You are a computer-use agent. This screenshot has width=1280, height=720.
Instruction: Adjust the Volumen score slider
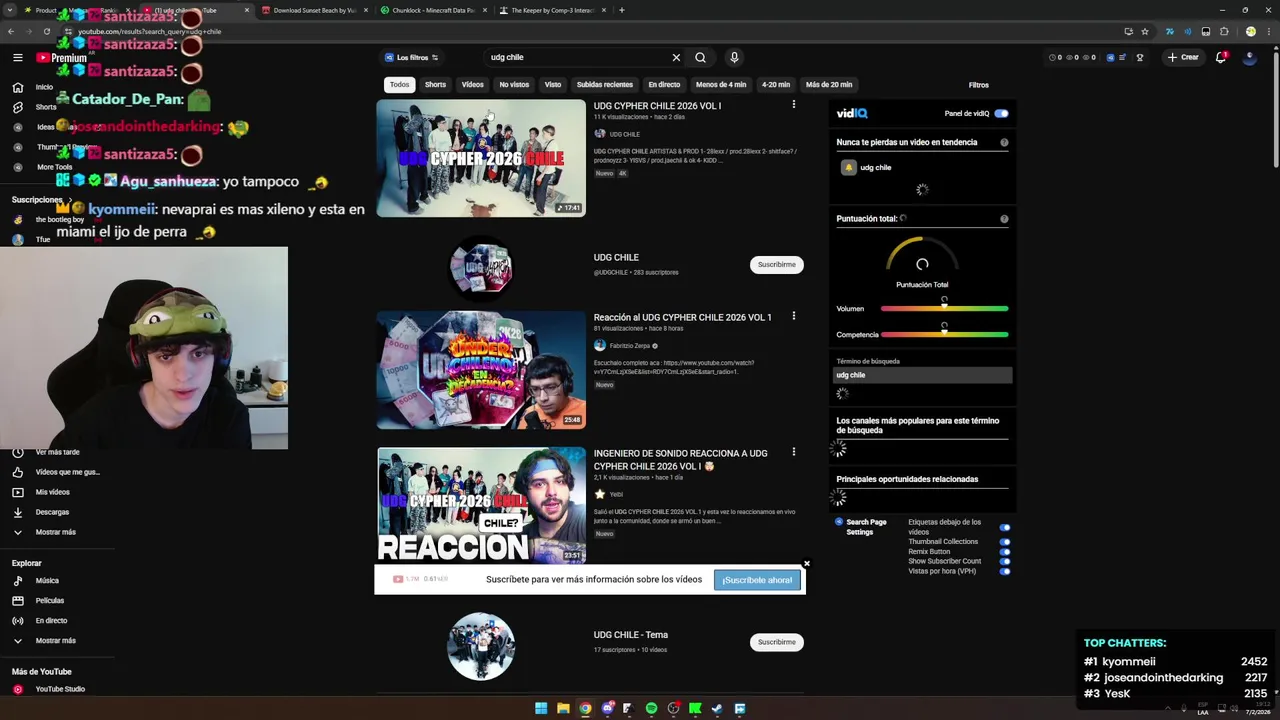point(944,308)
